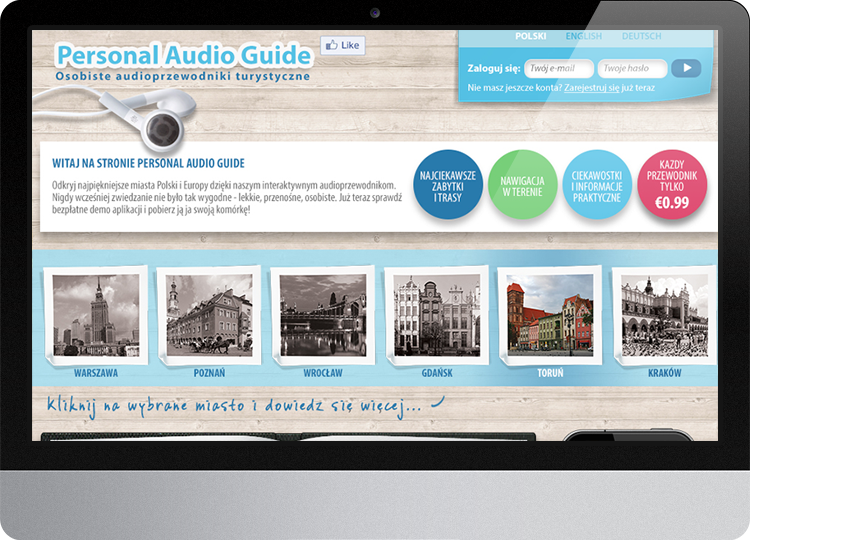Screen dimensions: 850x540
Task: Open the Toruń city photo
Action: [550, 316]
